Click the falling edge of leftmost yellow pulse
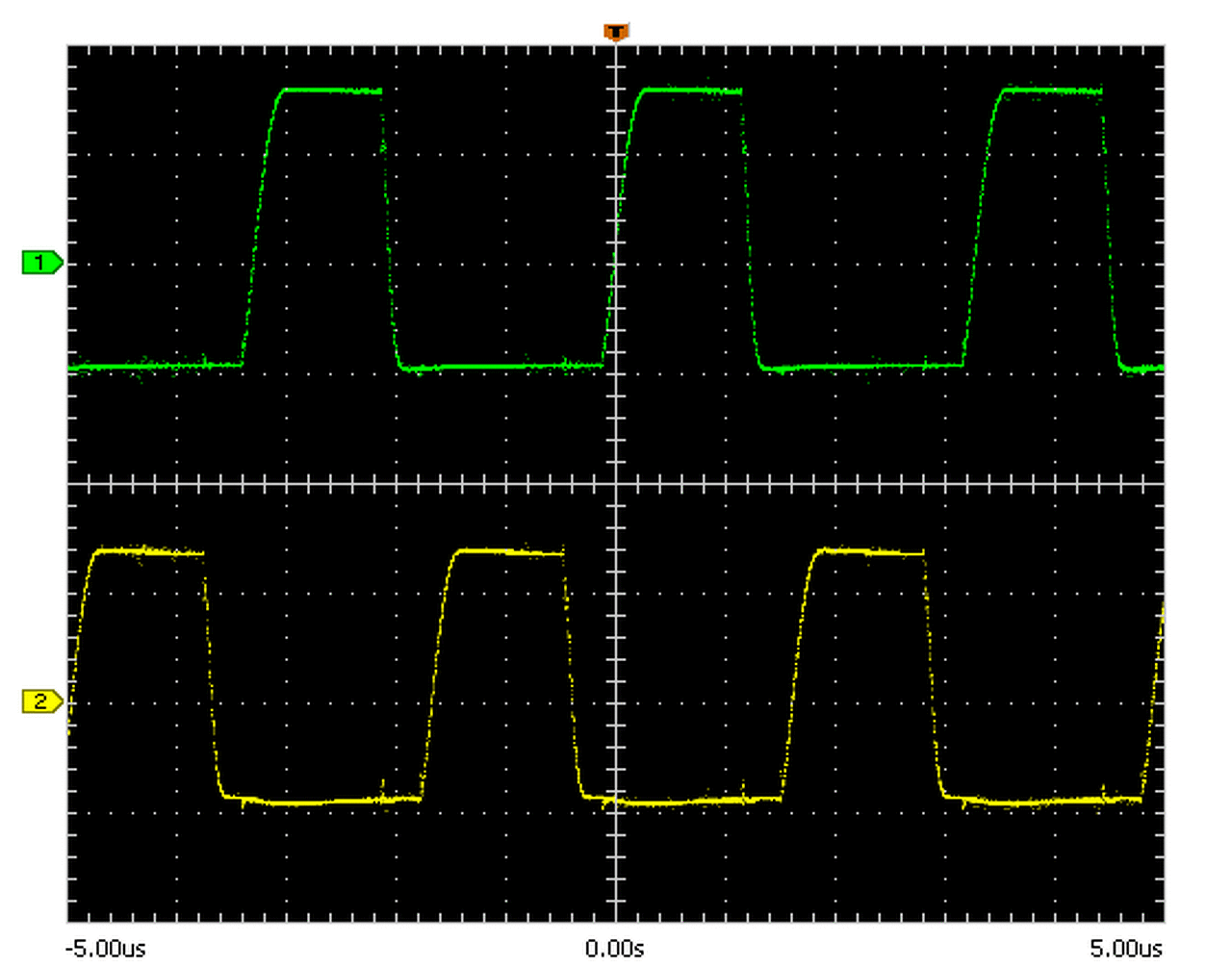Image resolution: width=1232 pixels, height=968 pixels. click(x=213, y=674)
